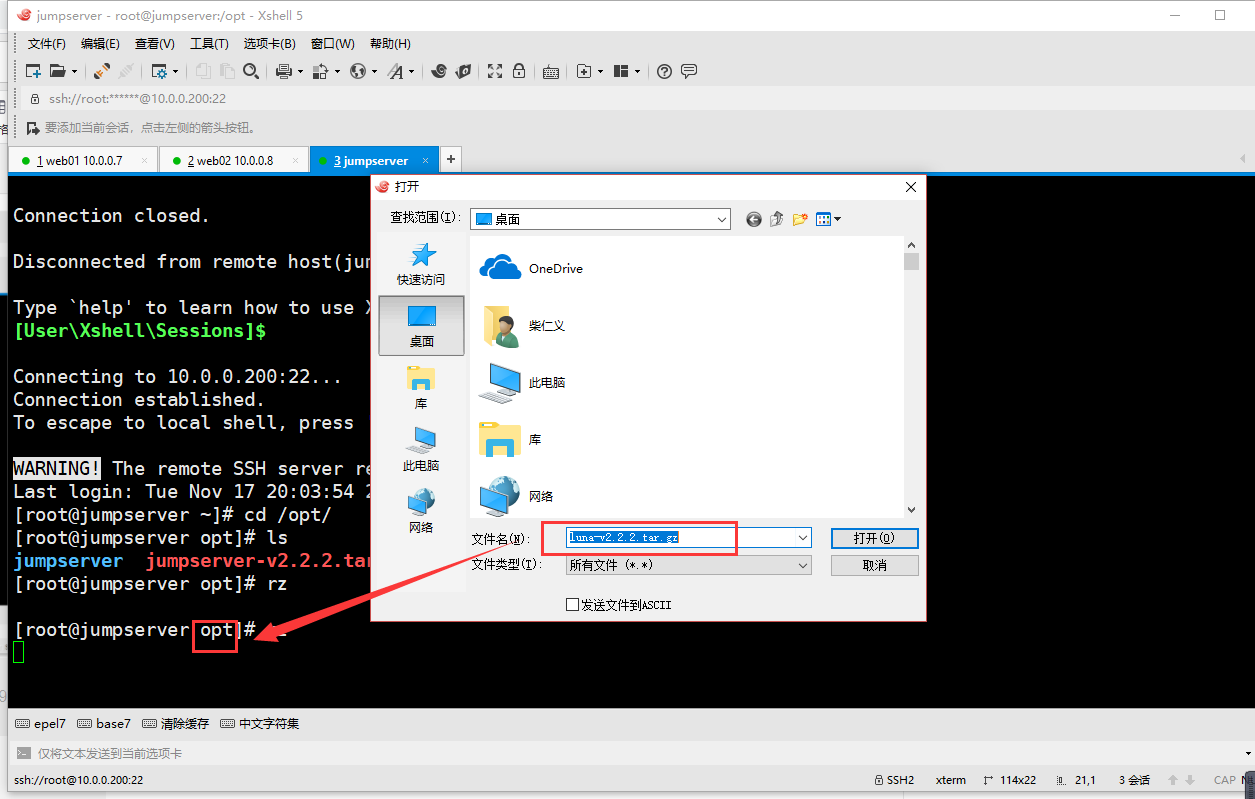Click the Print icon in Xshell toolbar
This screenshot has height=799, width=1255.
coord(283,71)
